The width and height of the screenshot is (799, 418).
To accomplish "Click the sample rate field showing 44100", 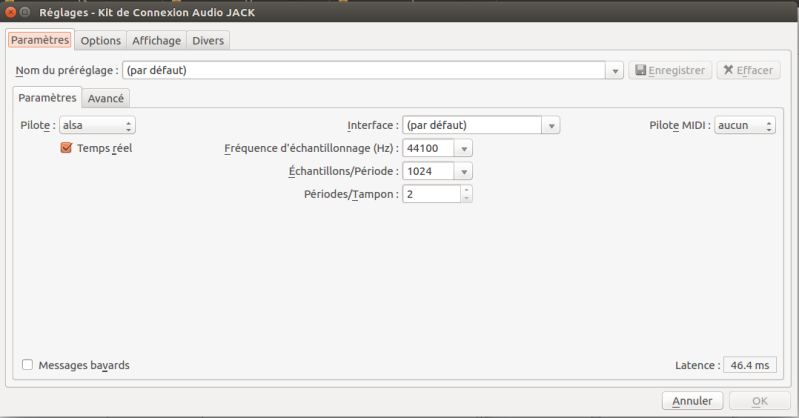I will (x=428, y=148).
